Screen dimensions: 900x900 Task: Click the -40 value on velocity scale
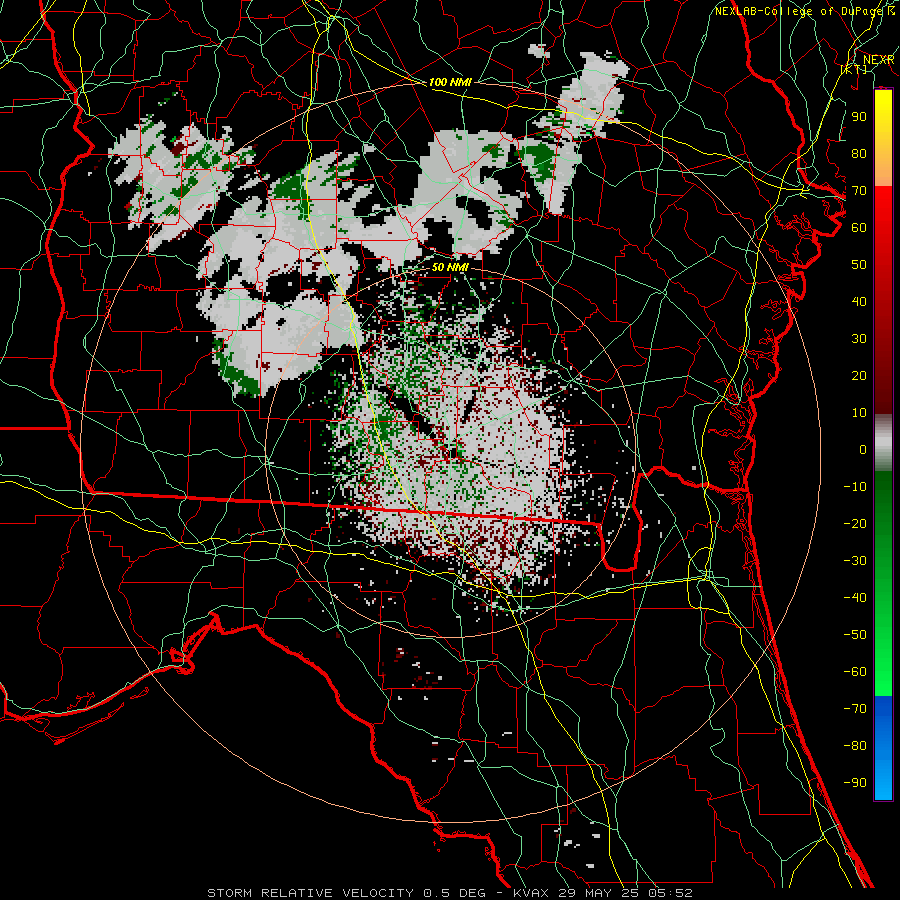click(855, 598)
